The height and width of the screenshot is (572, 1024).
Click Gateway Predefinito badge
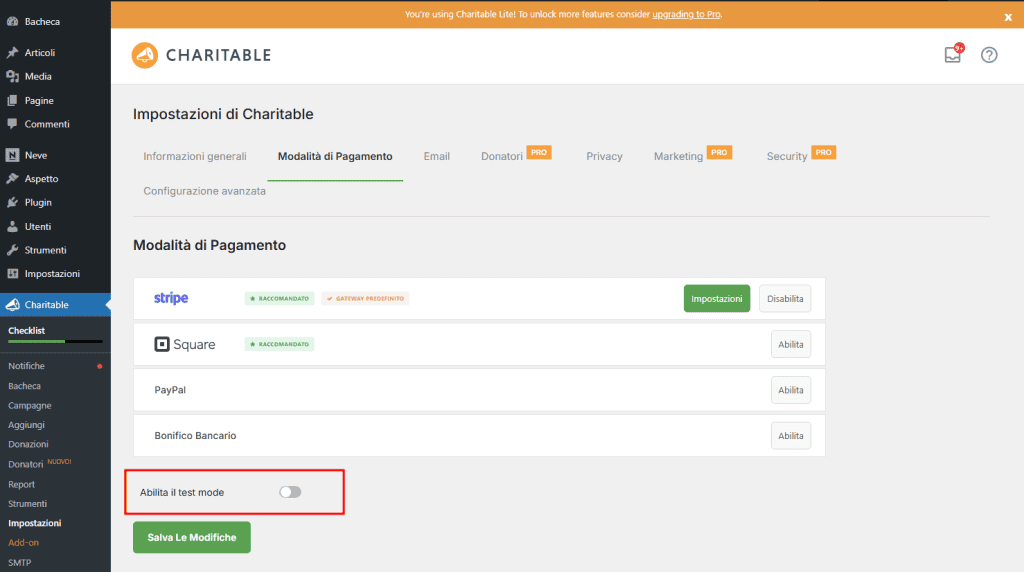(x=366, y=298)
